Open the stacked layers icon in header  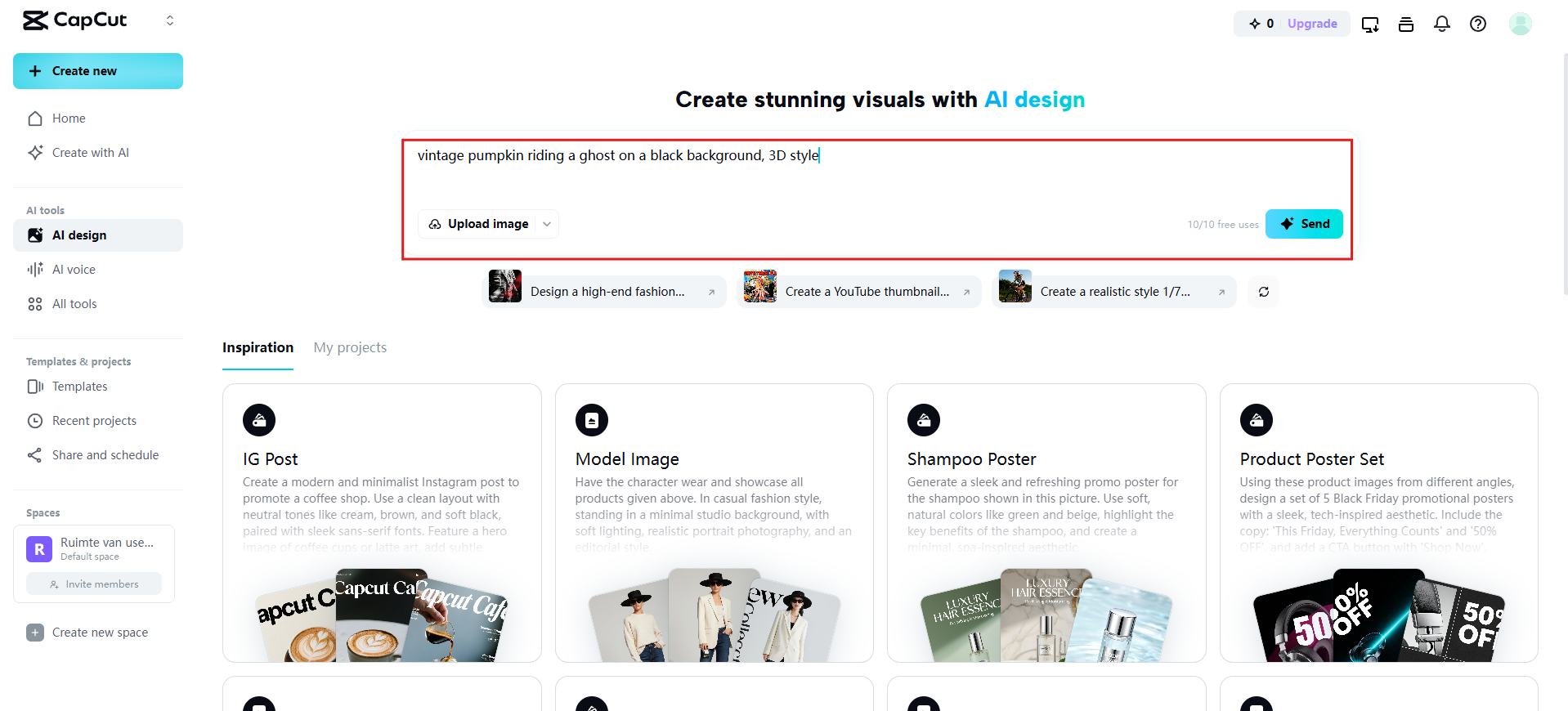click(1406, 24)
